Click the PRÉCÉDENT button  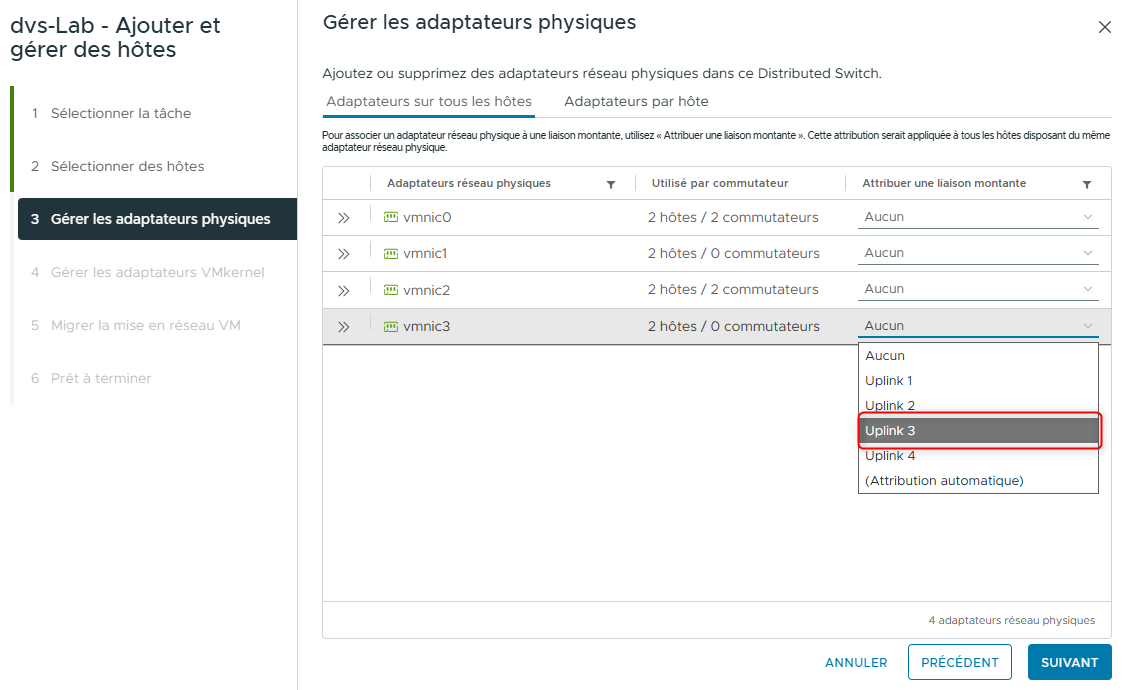(959, 662)
